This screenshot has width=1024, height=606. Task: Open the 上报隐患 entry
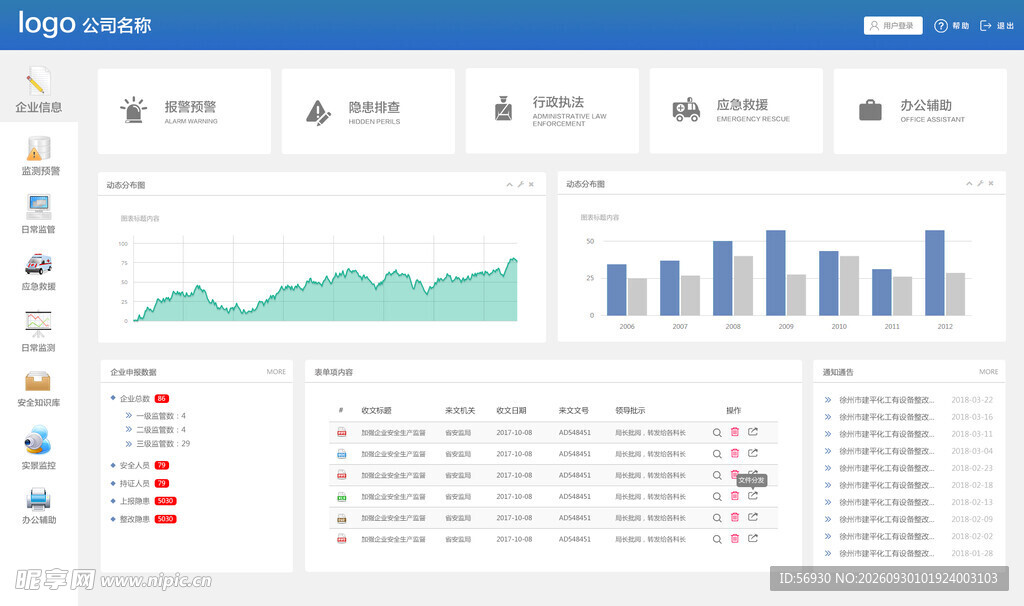[143, 501]
